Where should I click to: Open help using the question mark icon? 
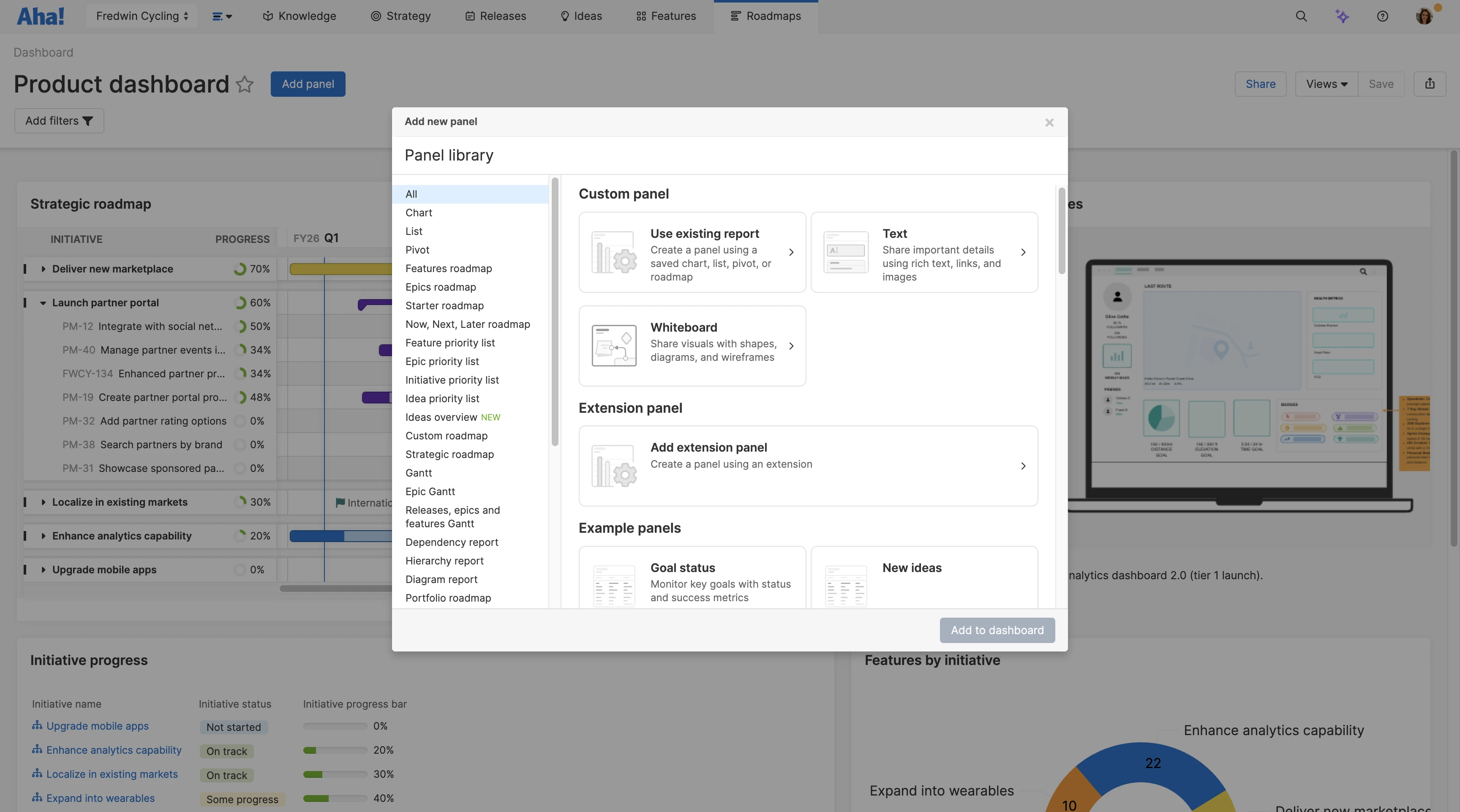tap(1382, 15)
